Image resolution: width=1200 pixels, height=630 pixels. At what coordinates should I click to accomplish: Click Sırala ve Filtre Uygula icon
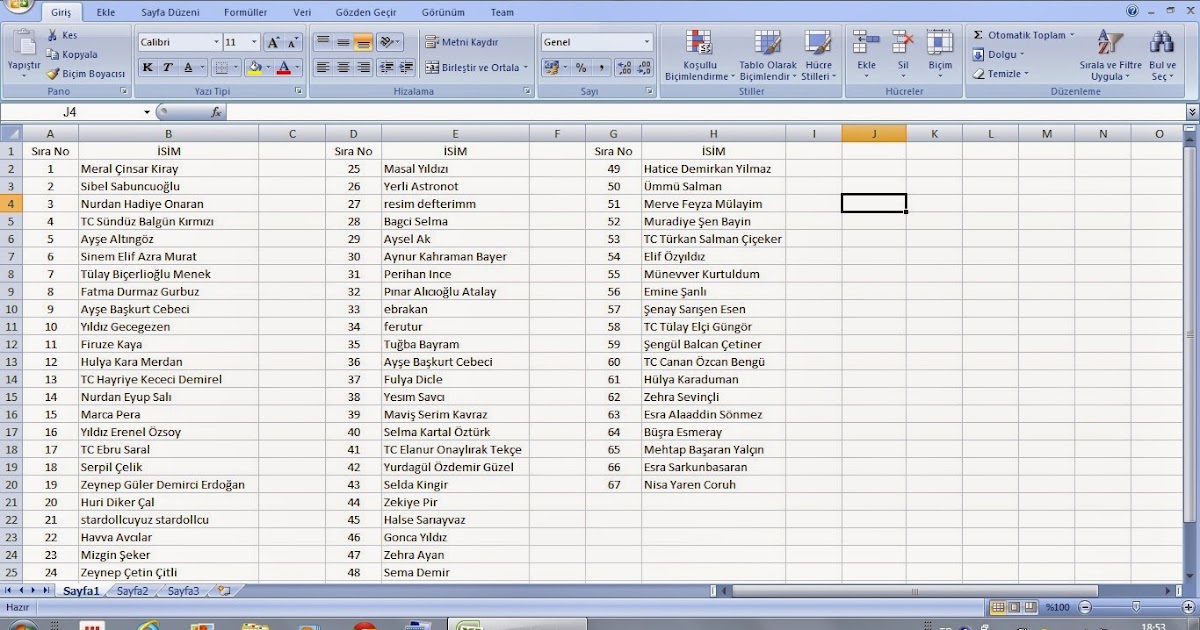point(1111,43)
